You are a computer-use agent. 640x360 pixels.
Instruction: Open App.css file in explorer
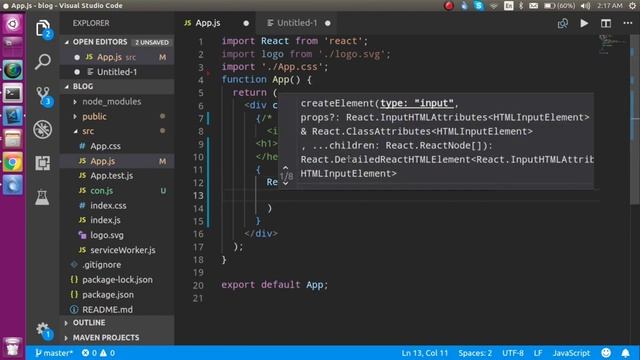(x=117, y=146)
